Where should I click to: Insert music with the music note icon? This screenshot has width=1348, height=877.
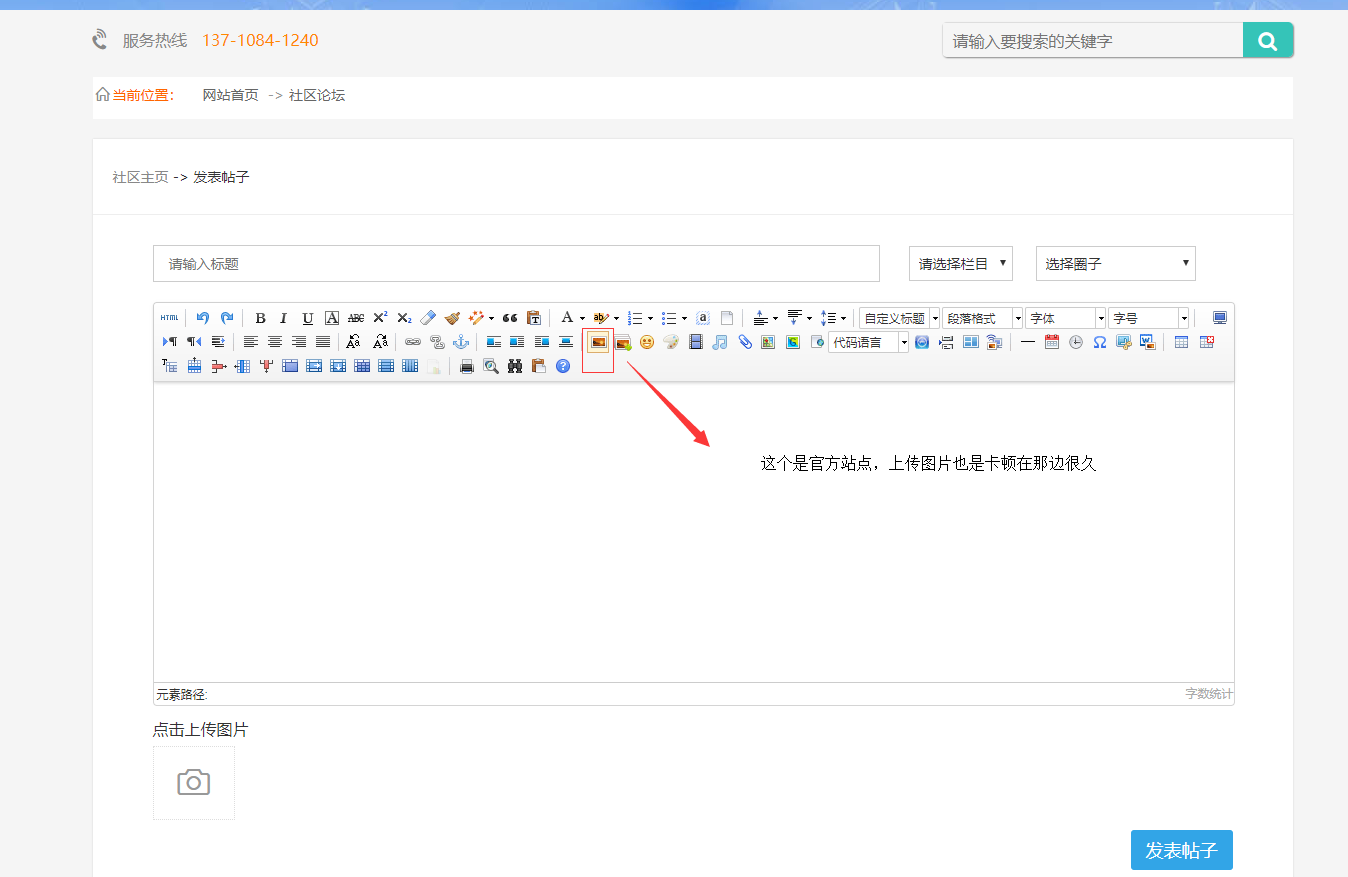(x=720, y=342)
